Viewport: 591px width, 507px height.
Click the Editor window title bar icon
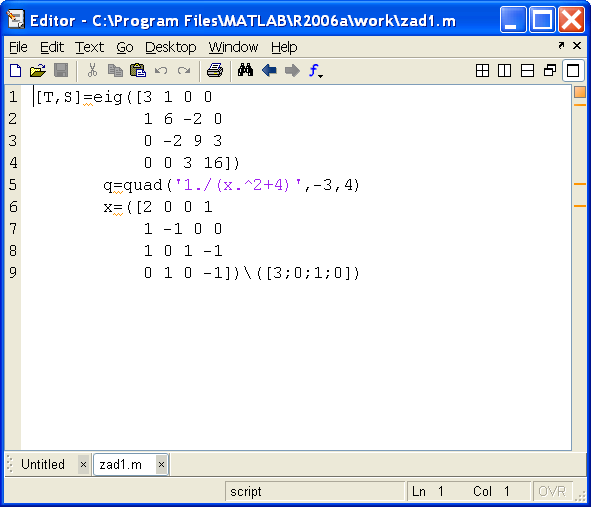tap(16, 20)
